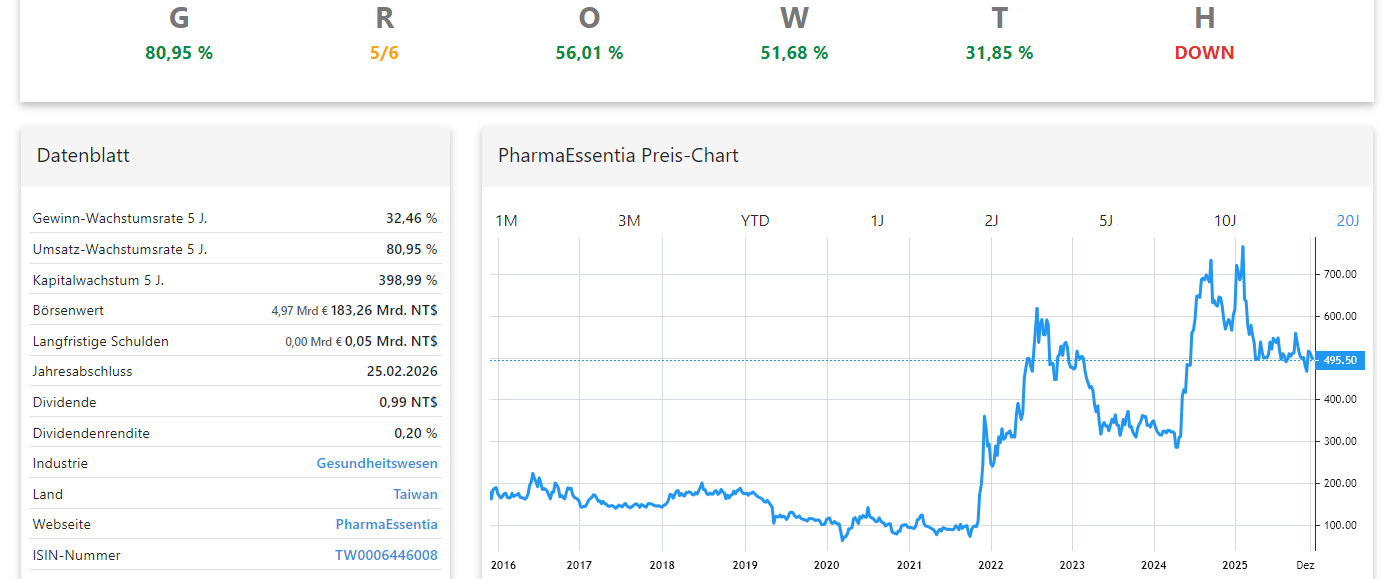The width and height of the screenshot is (1394, 579).
Task: Select the 1M chart time range
Action: (x=506, y=220)
